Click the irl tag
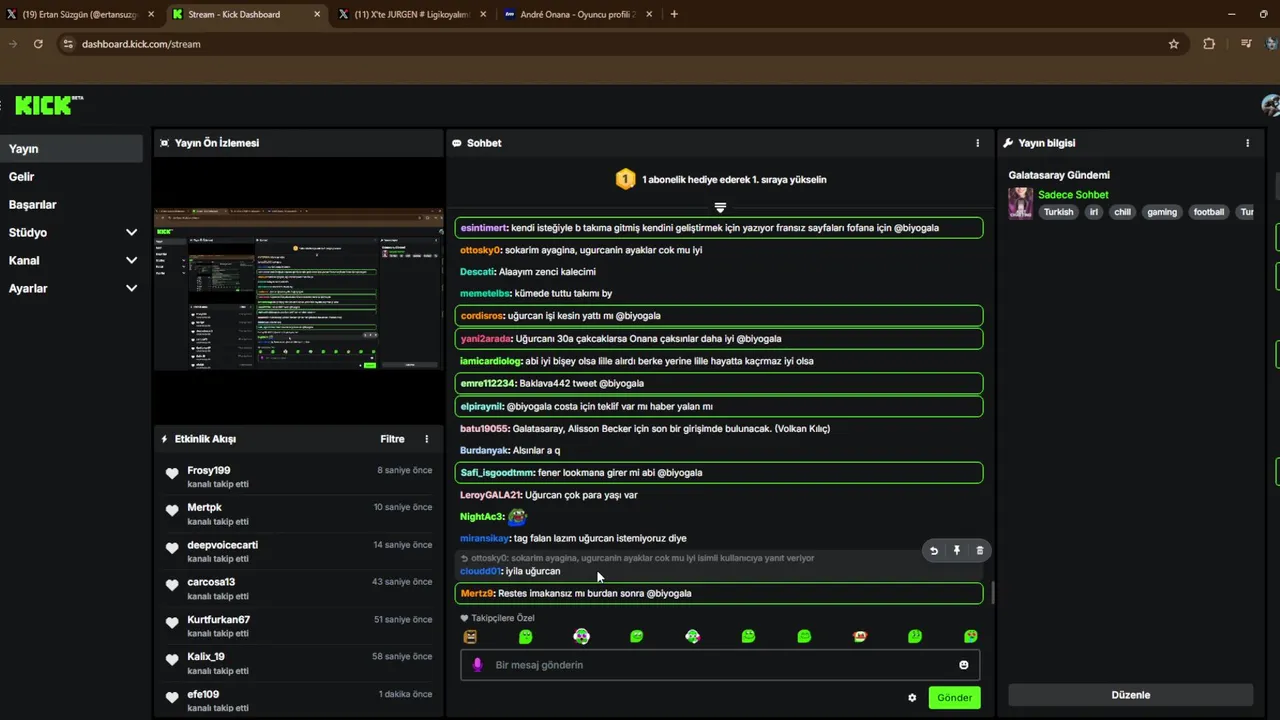The image size is (1280, 720). click(x=1094, y=212)
